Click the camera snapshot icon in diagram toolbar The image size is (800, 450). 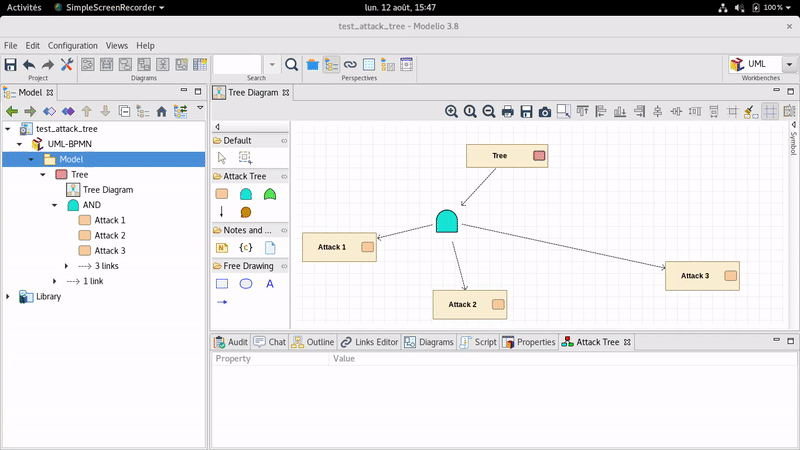tap(544, 112)
